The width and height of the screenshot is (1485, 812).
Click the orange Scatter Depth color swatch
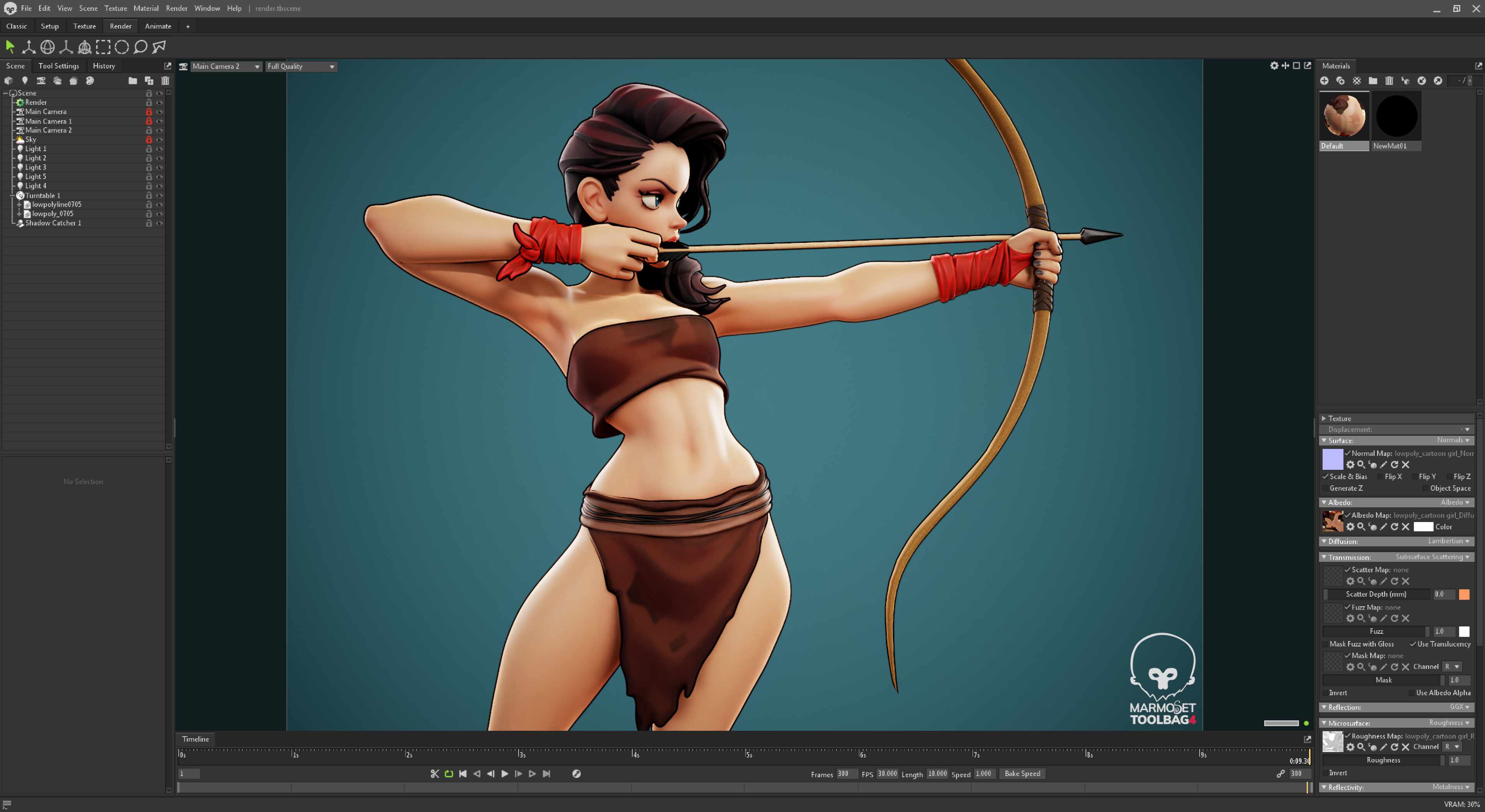(1464, 594)
